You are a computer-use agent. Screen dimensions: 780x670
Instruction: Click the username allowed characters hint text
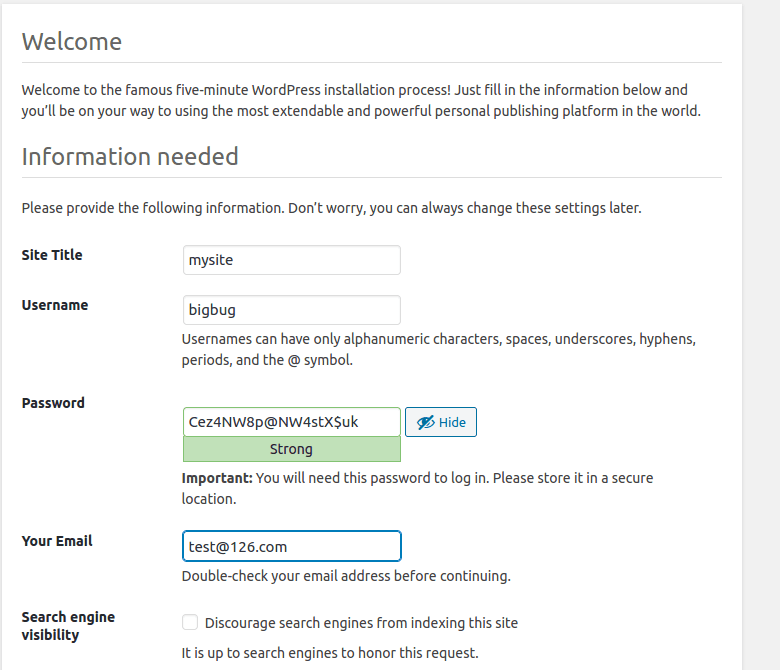438,349
